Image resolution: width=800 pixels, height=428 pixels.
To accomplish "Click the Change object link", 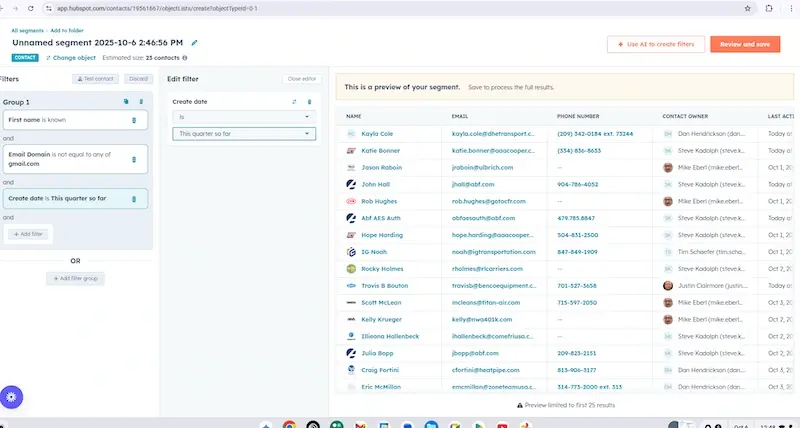I will coord(71,58).
